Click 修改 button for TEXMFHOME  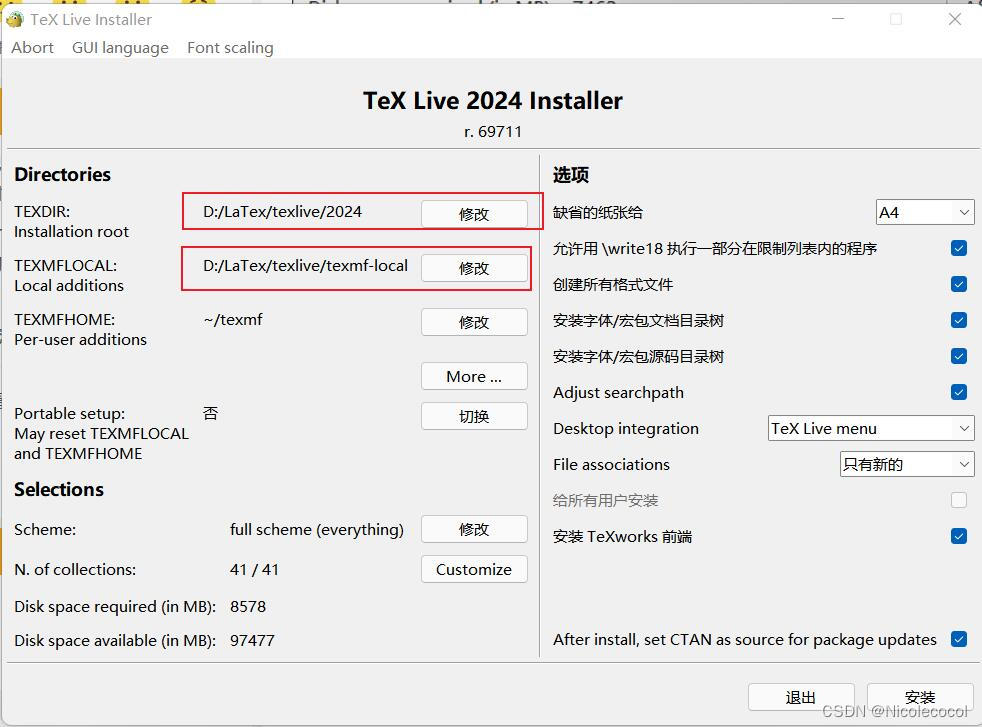[474, 322]
